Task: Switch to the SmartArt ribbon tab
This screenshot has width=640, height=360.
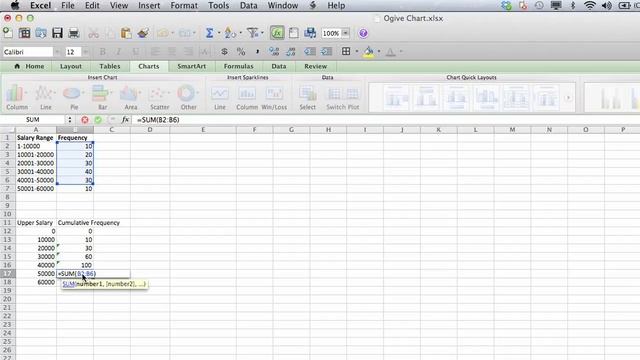Action: pos(191,66)
